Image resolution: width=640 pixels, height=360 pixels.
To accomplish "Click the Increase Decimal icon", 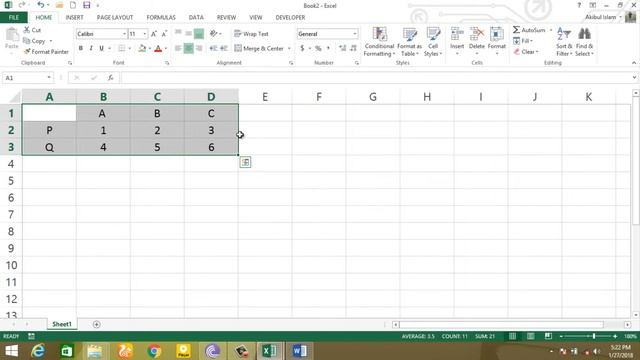I will click(x=342, y=48).
